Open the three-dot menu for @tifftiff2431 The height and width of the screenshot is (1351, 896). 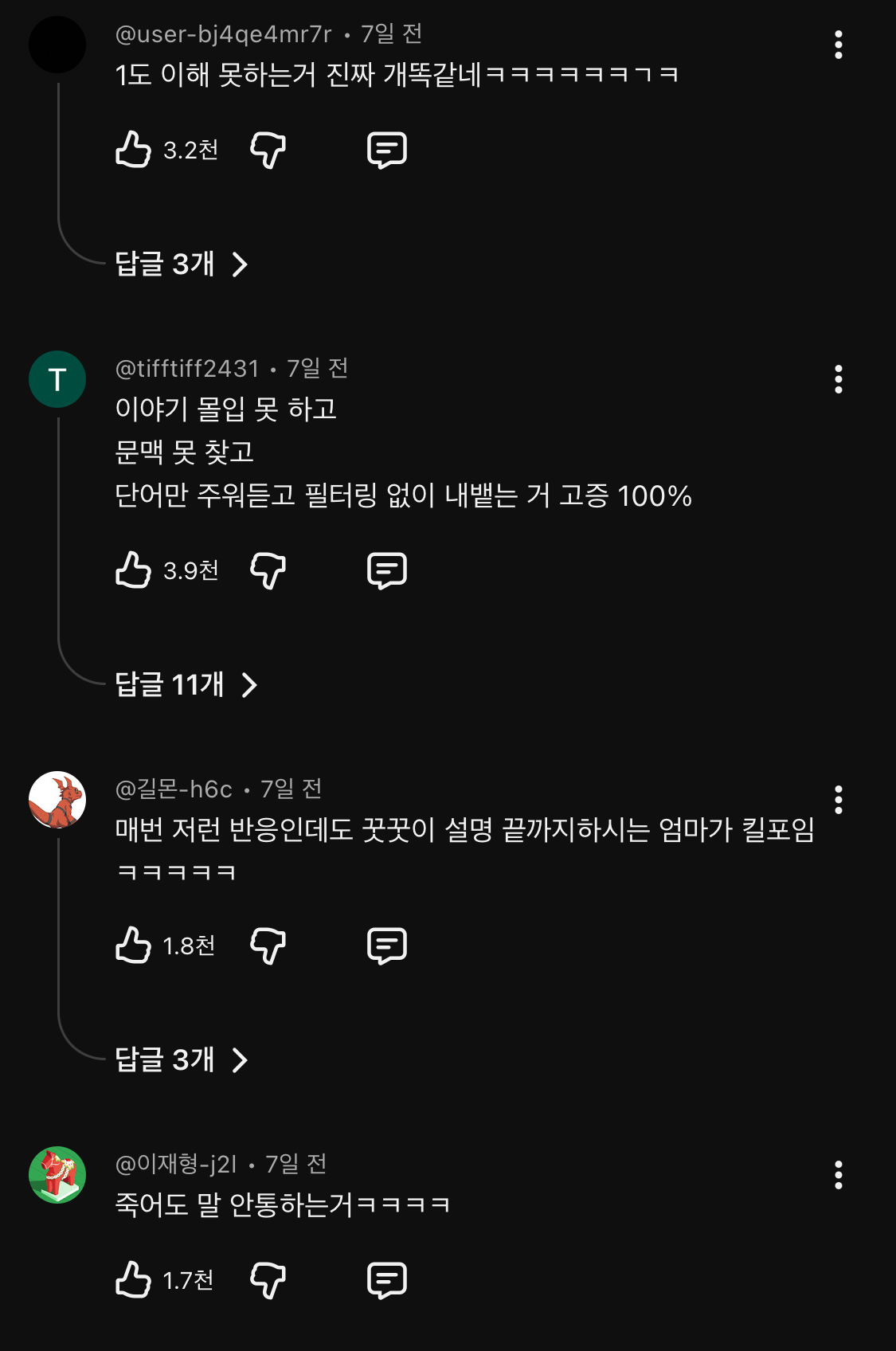(838, 380)
